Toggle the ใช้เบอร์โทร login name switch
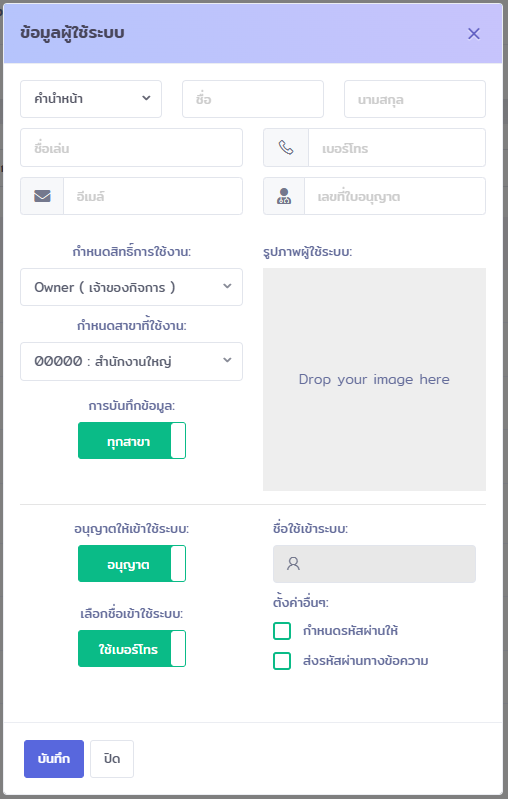Image resolution: width=508 pixels, height=799 pixels. click(x=132, y=649)
